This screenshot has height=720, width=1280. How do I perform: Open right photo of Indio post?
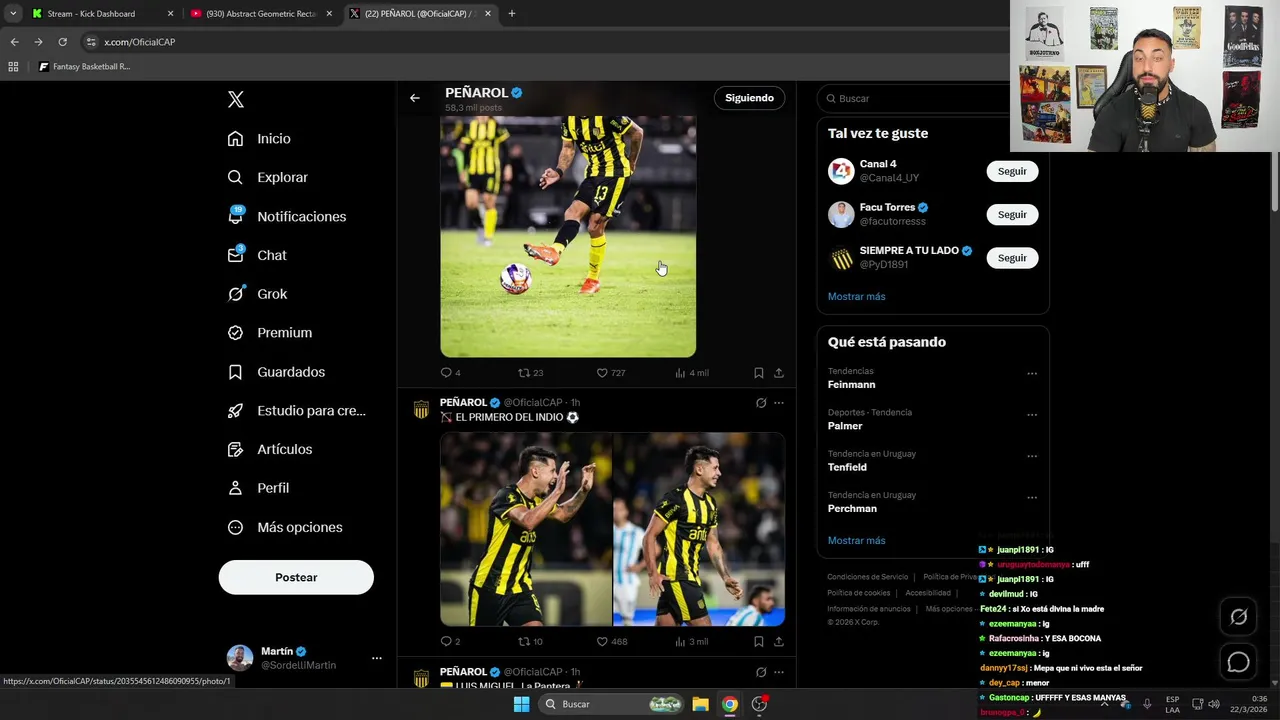tap(699, 529)
